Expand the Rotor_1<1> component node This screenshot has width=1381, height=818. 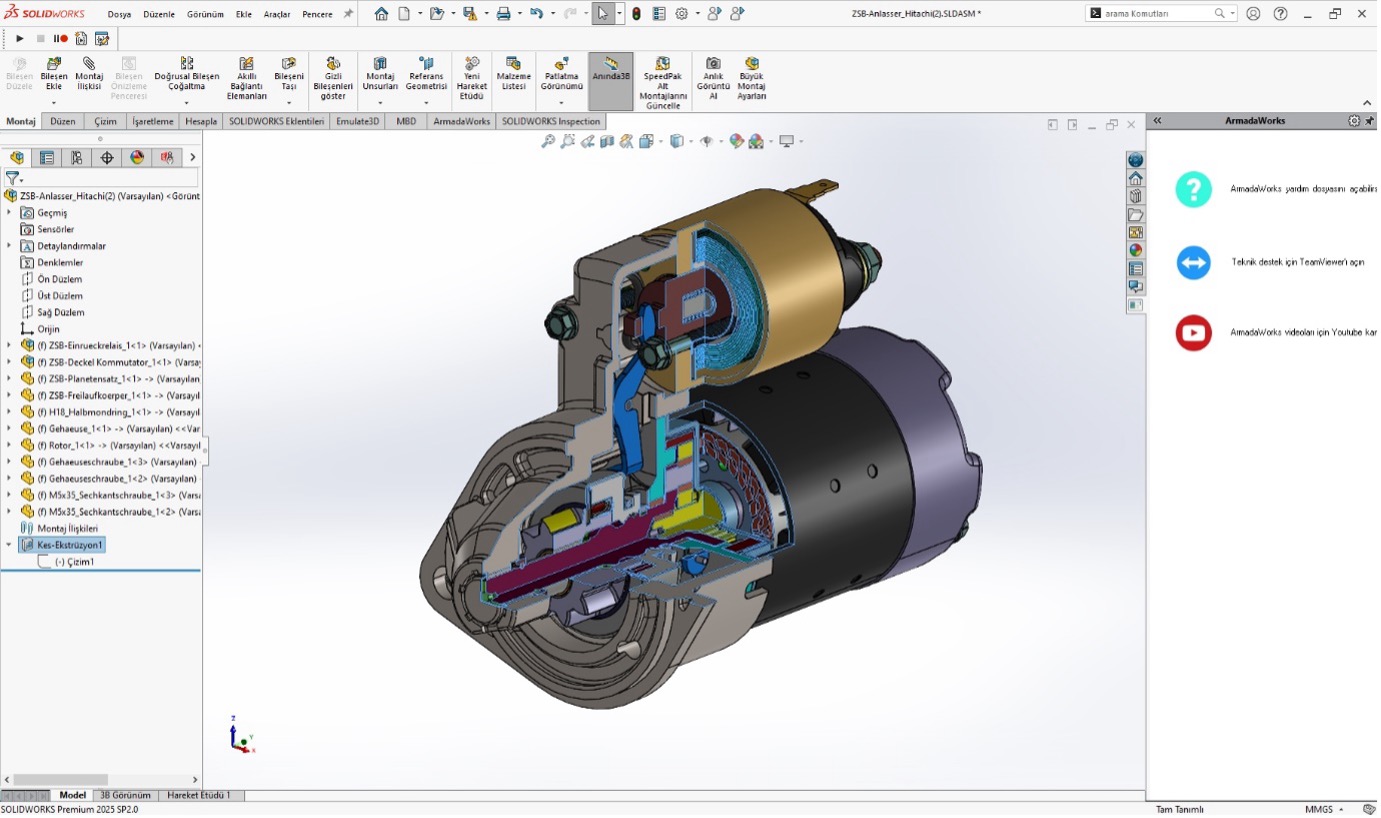9,446
